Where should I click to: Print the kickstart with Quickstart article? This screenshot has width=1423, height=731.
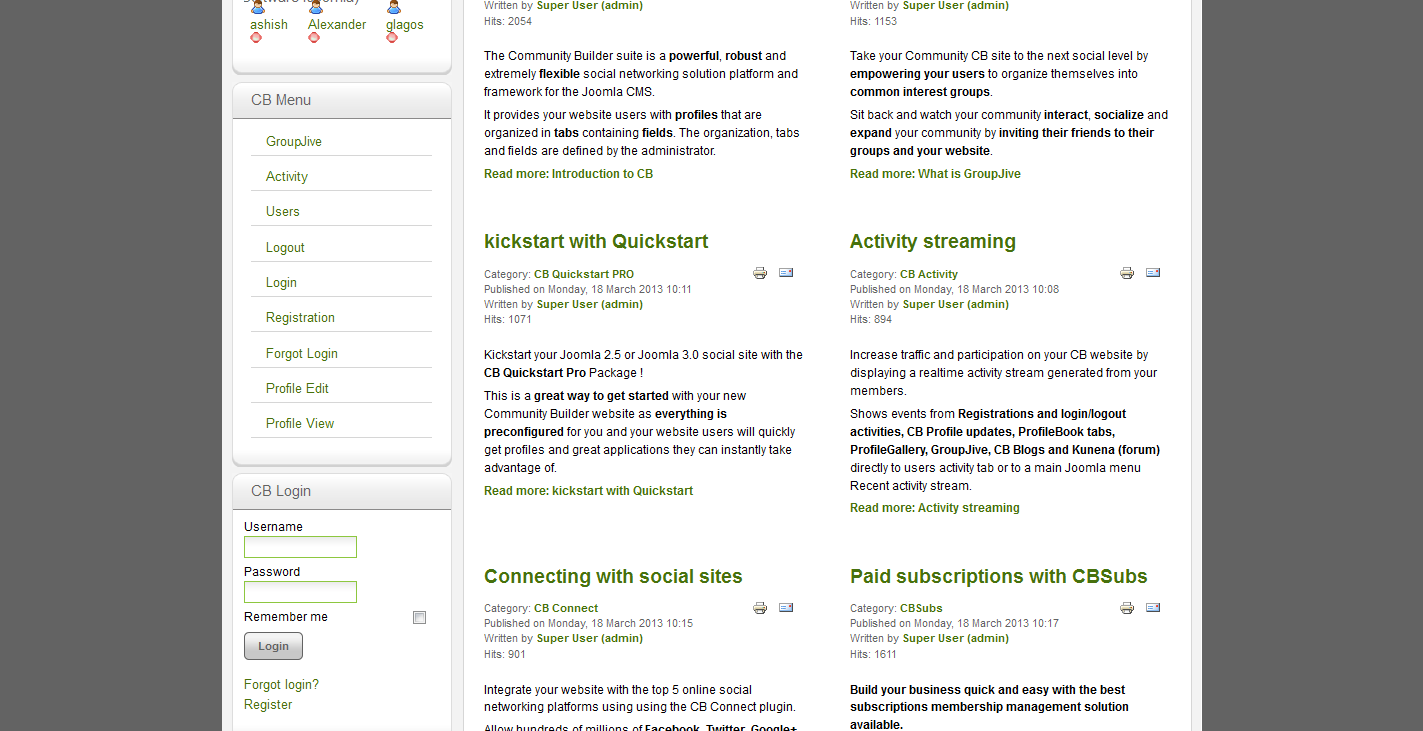[x=760, y=273]
